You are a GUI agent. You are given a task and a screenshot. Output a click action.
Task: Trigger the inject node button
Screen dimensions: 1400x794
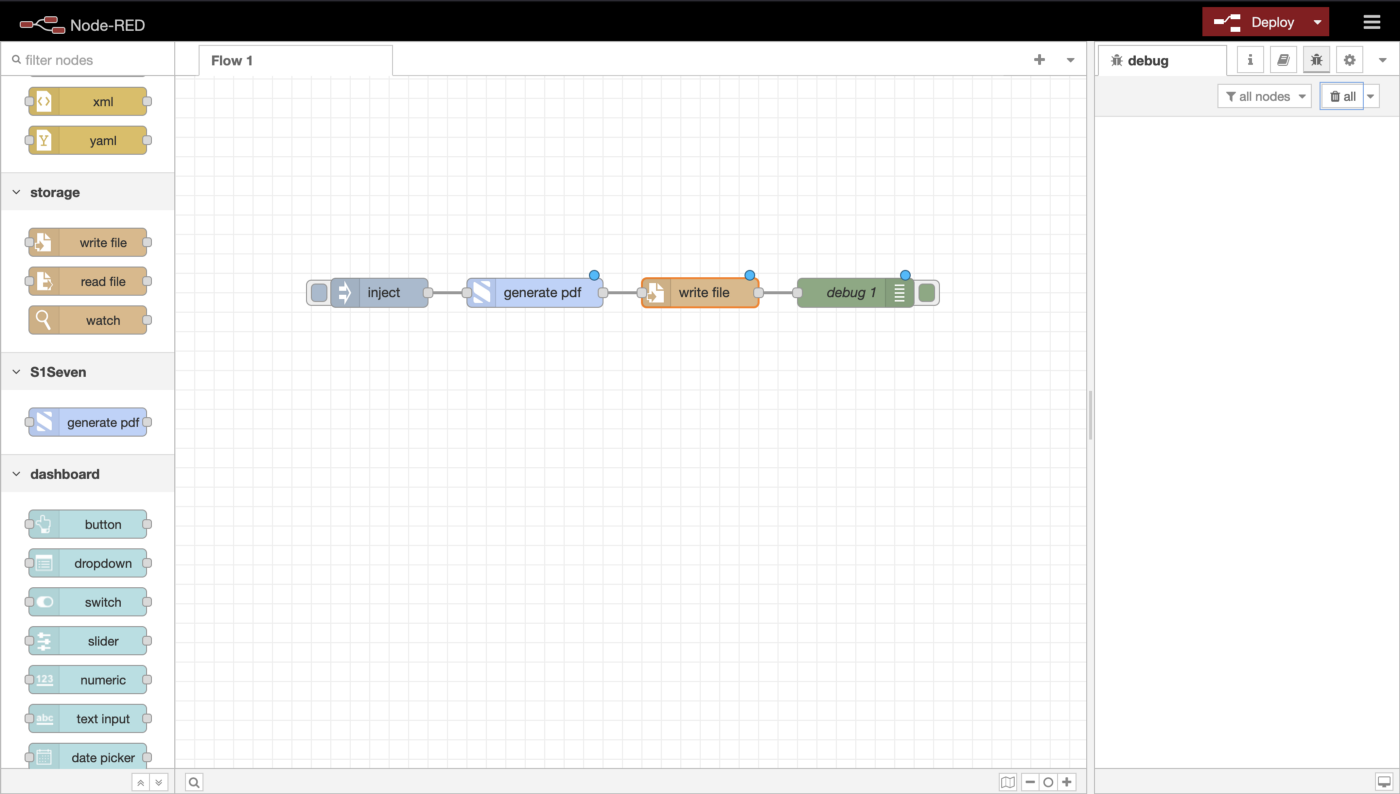pyautogui.click(x=318, y=293)
